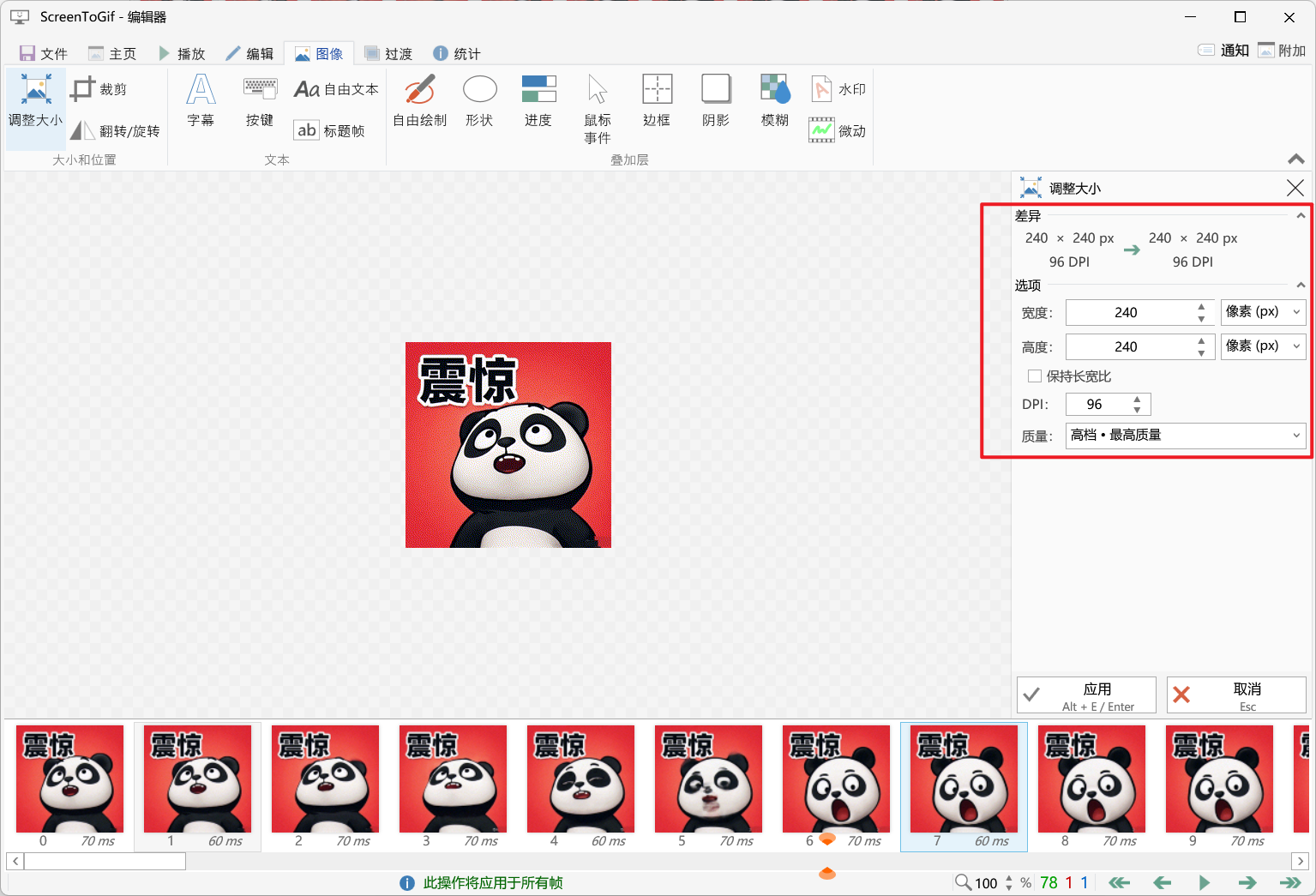Select the 调整大小 resize tool
Screen dimensions: 1316x896
(x=36, y=110)
